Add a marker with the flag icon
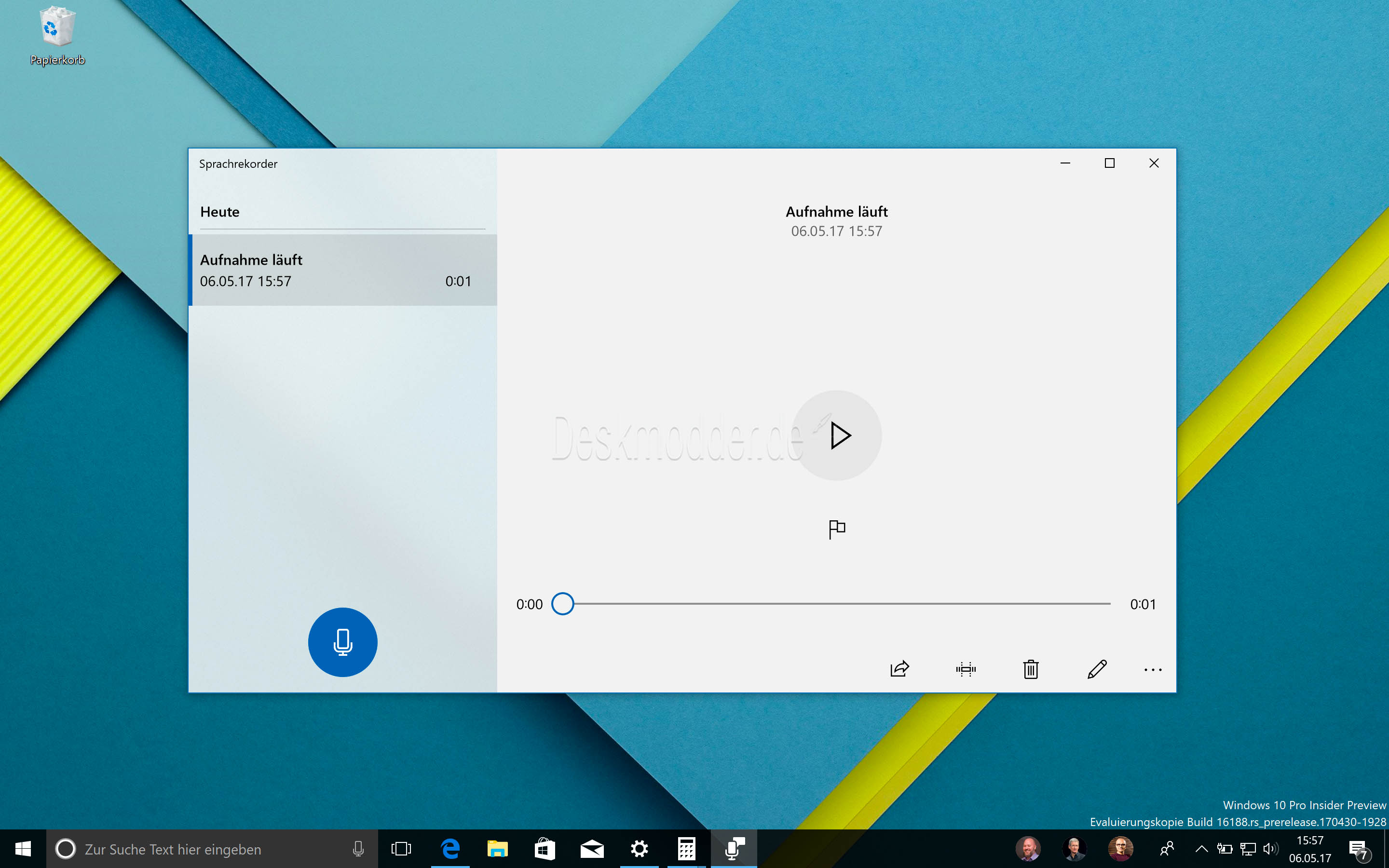This screenshot has height=868, width=1389. [x=837, y=529]
